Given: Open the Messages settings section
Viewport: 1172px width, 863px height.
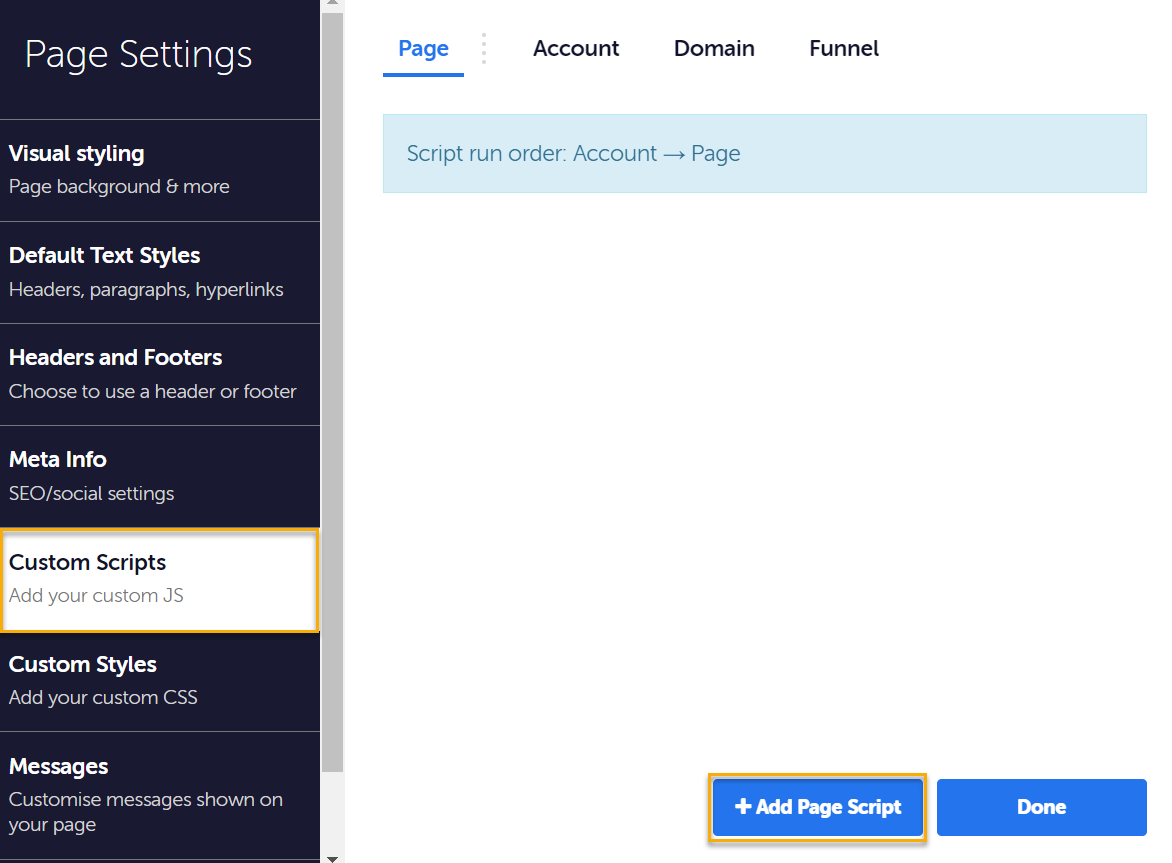Looking at the screenshot, I should click(x=160, y=794).
